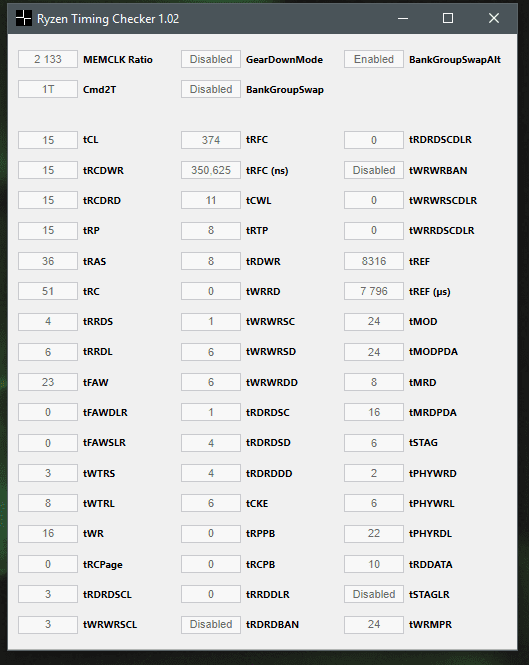Minimize the Ryzen Timing Checker window
This screenshot has width=529, height=665.
[403, 18]
